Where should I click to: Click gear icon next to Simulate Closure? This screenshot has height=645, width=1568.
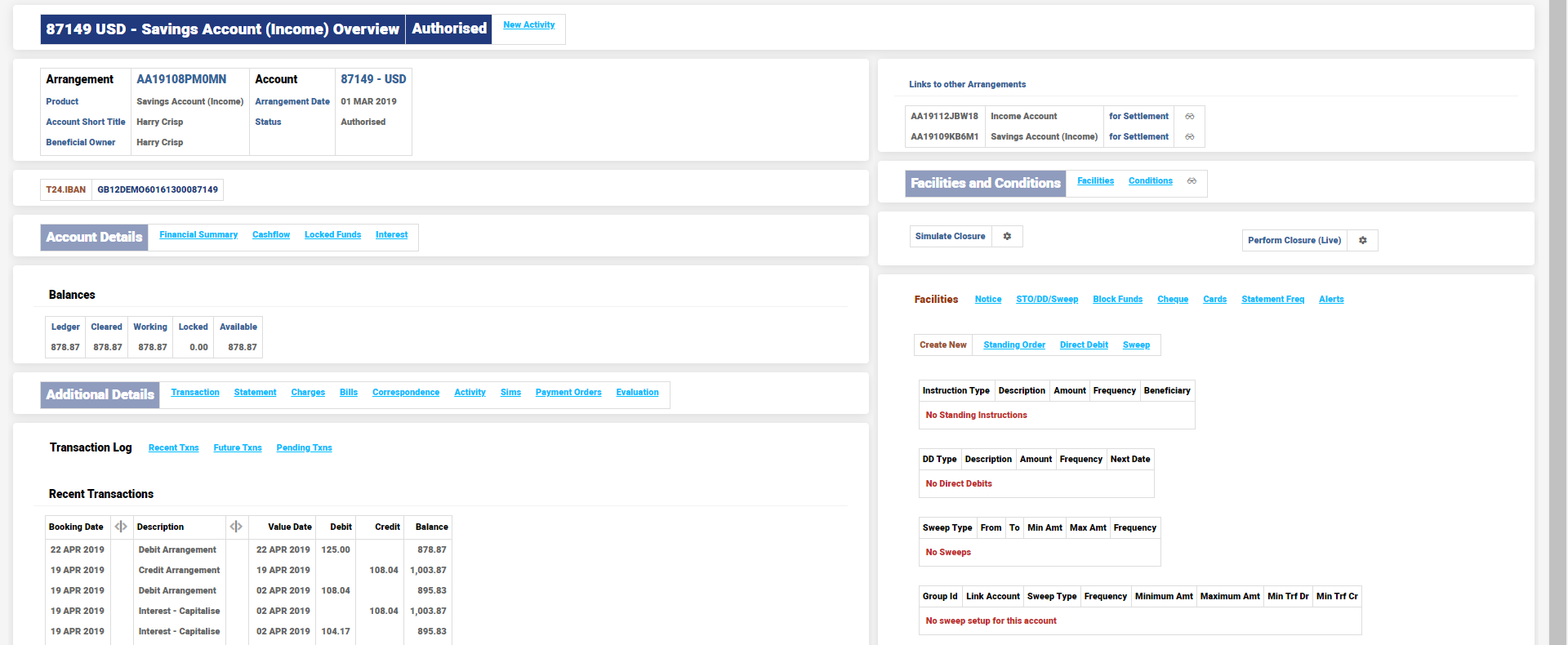1007,237
